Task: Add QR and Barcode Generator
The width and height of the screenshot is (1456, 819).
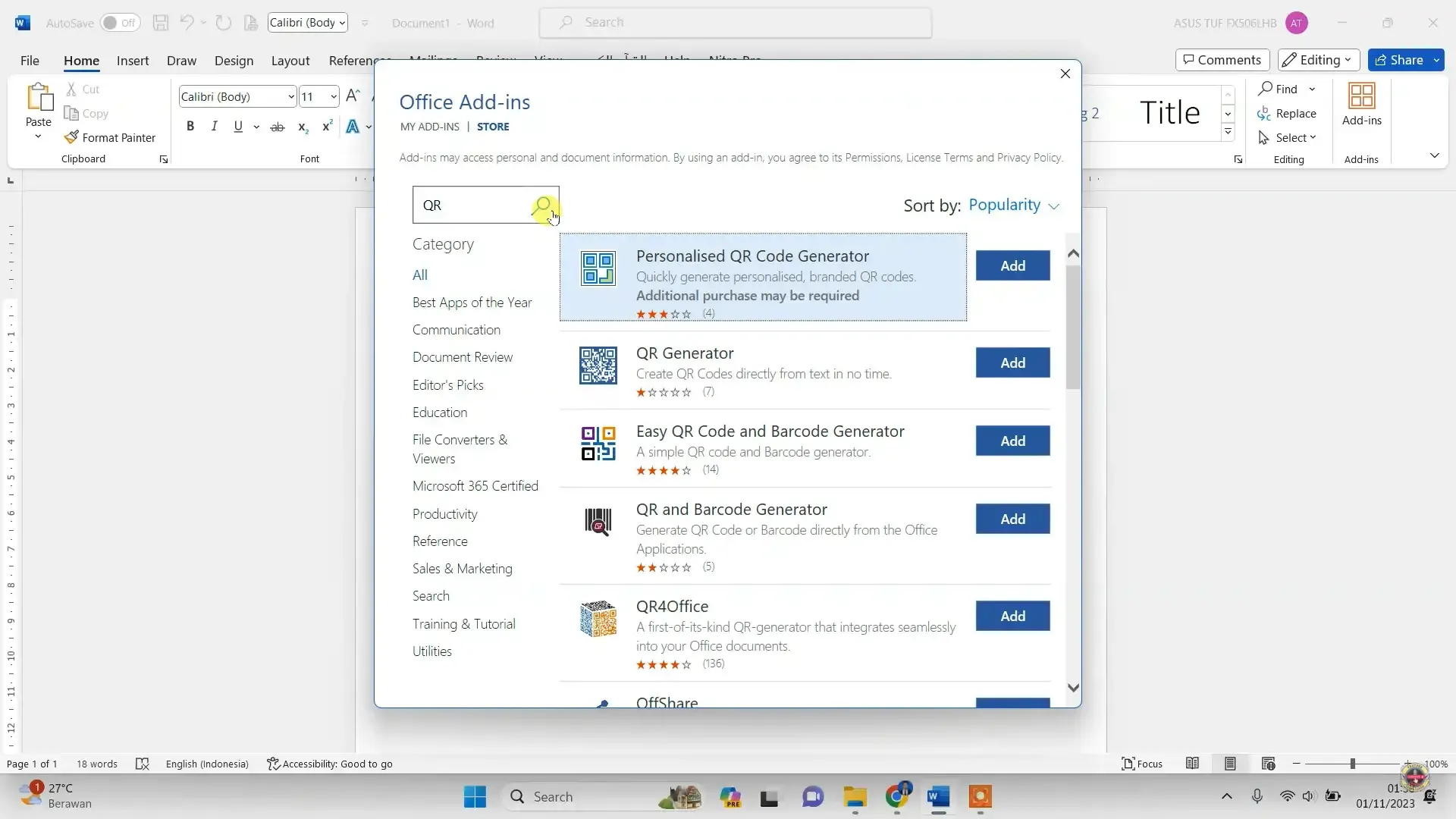Action: coord(1012,519)
